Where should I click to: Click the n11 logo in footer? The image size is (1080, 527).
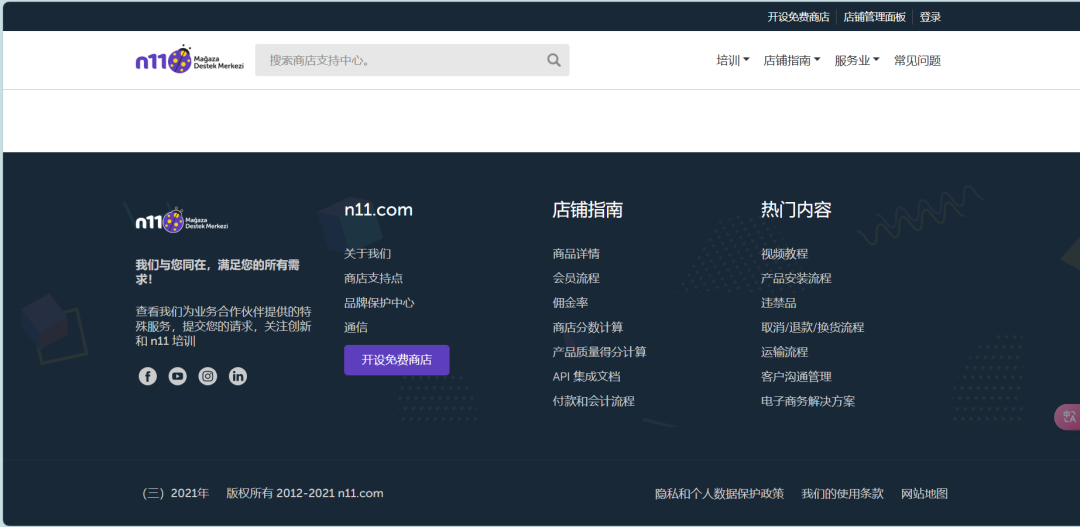[181, 221]
